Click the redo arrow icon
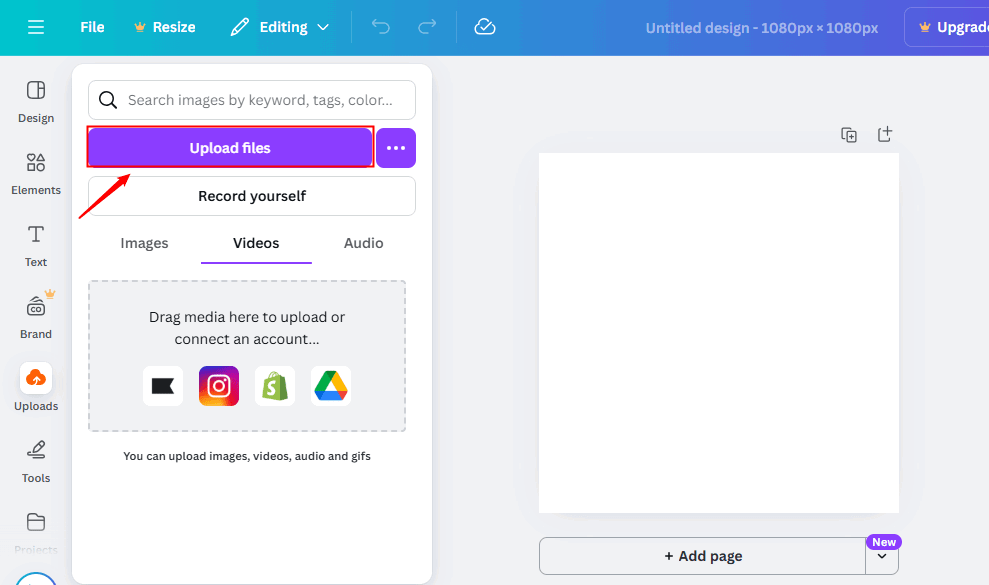This screenshot has height=585, width=989. (x=426, y=27)
